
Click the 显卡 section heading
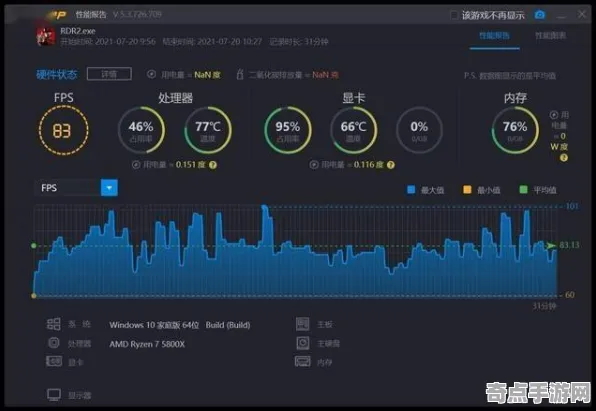tap(354, 98)
